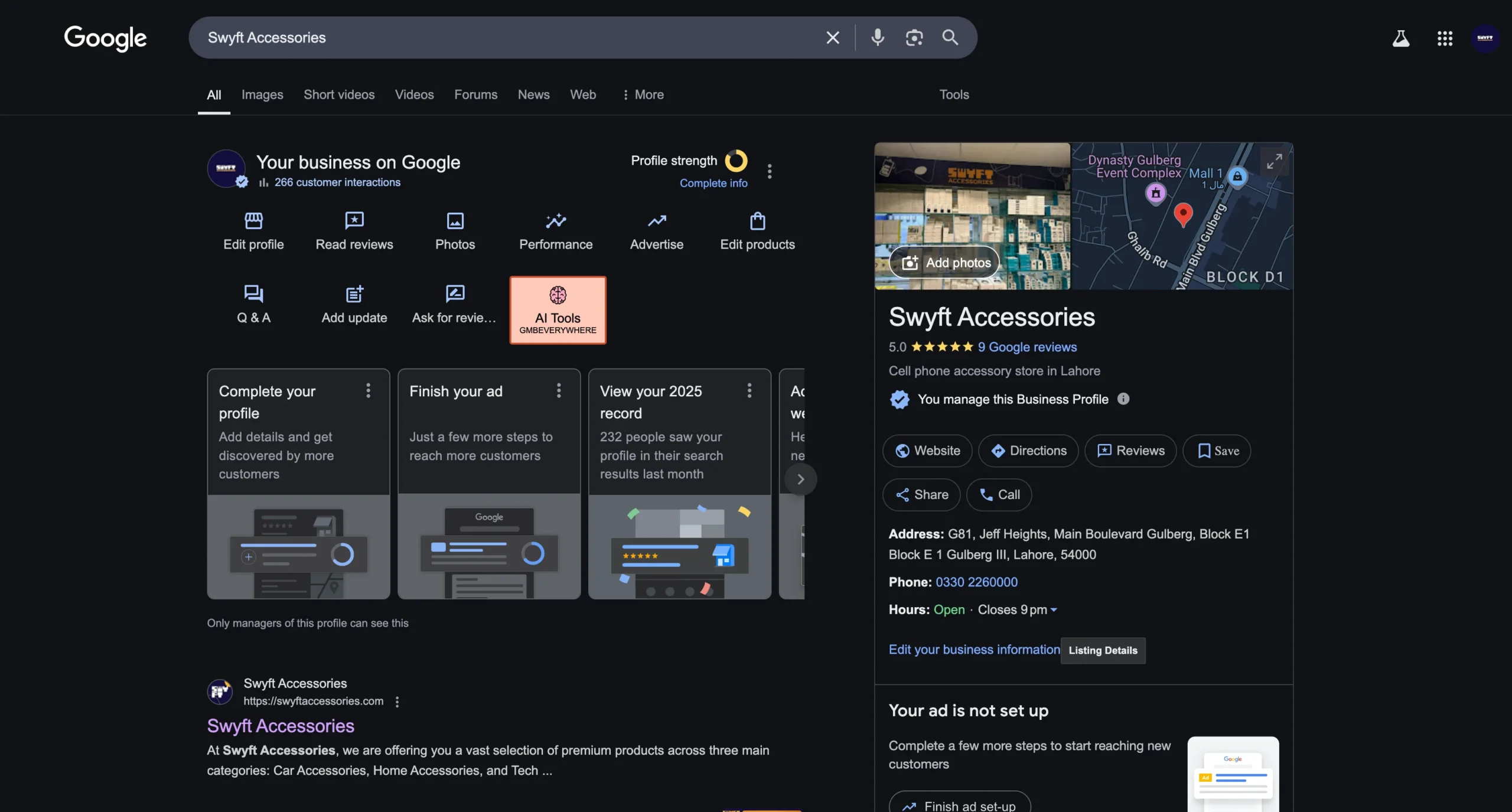
Task: Open the Tools search options
Action: 954,94
